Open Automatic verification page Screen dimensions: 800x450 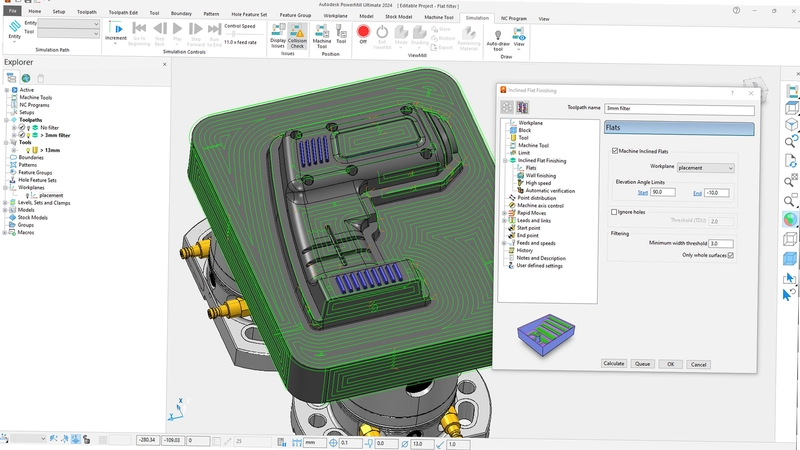[x=549, y=190]
